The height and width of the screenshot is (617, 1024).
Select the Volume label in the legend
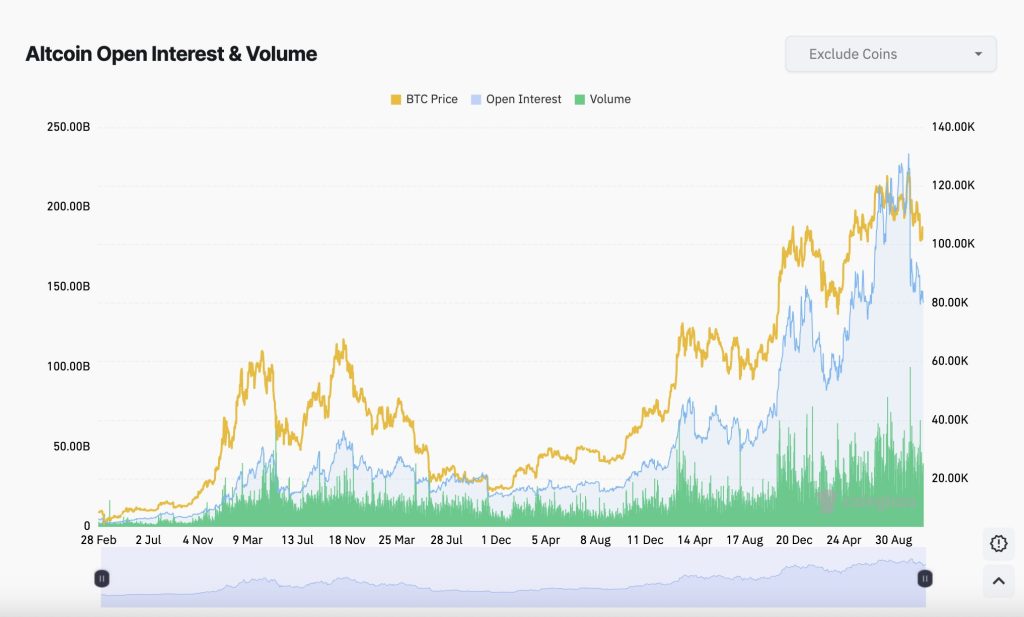(x=613, y=99)
